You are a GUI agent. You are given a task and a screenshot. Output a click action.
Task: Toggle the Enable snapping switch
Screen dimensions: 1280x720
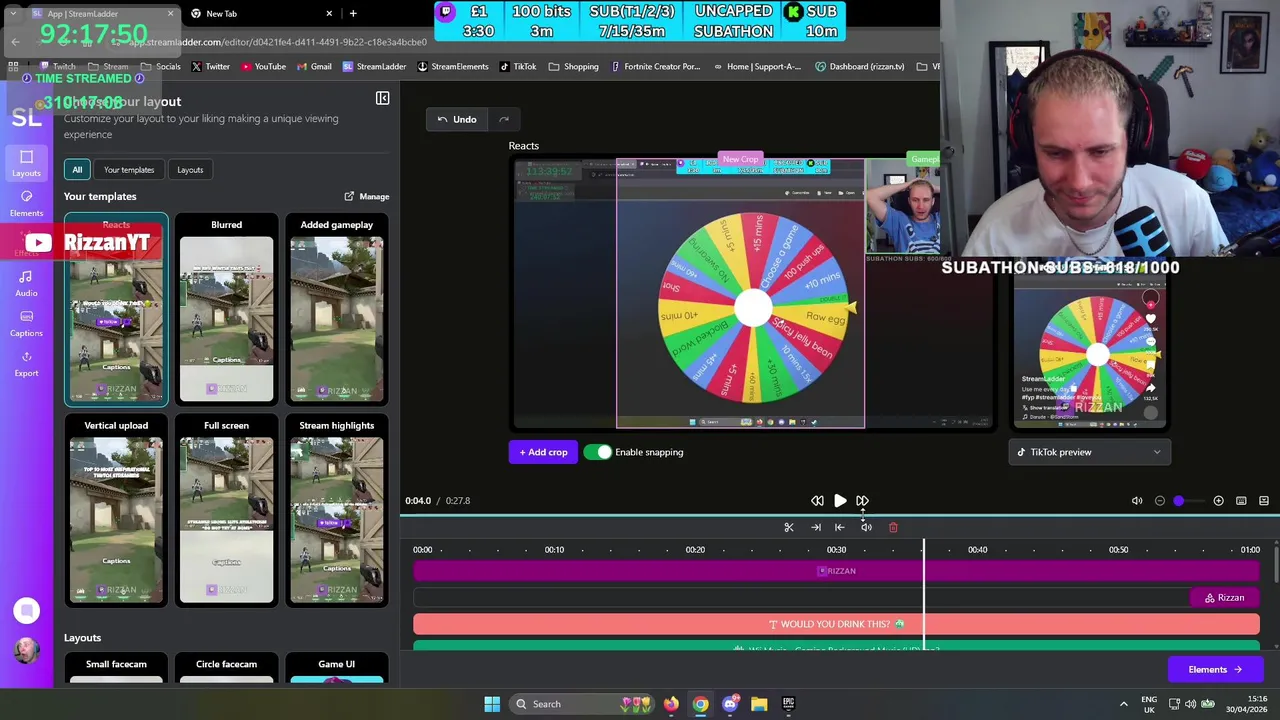pos(598,452)
